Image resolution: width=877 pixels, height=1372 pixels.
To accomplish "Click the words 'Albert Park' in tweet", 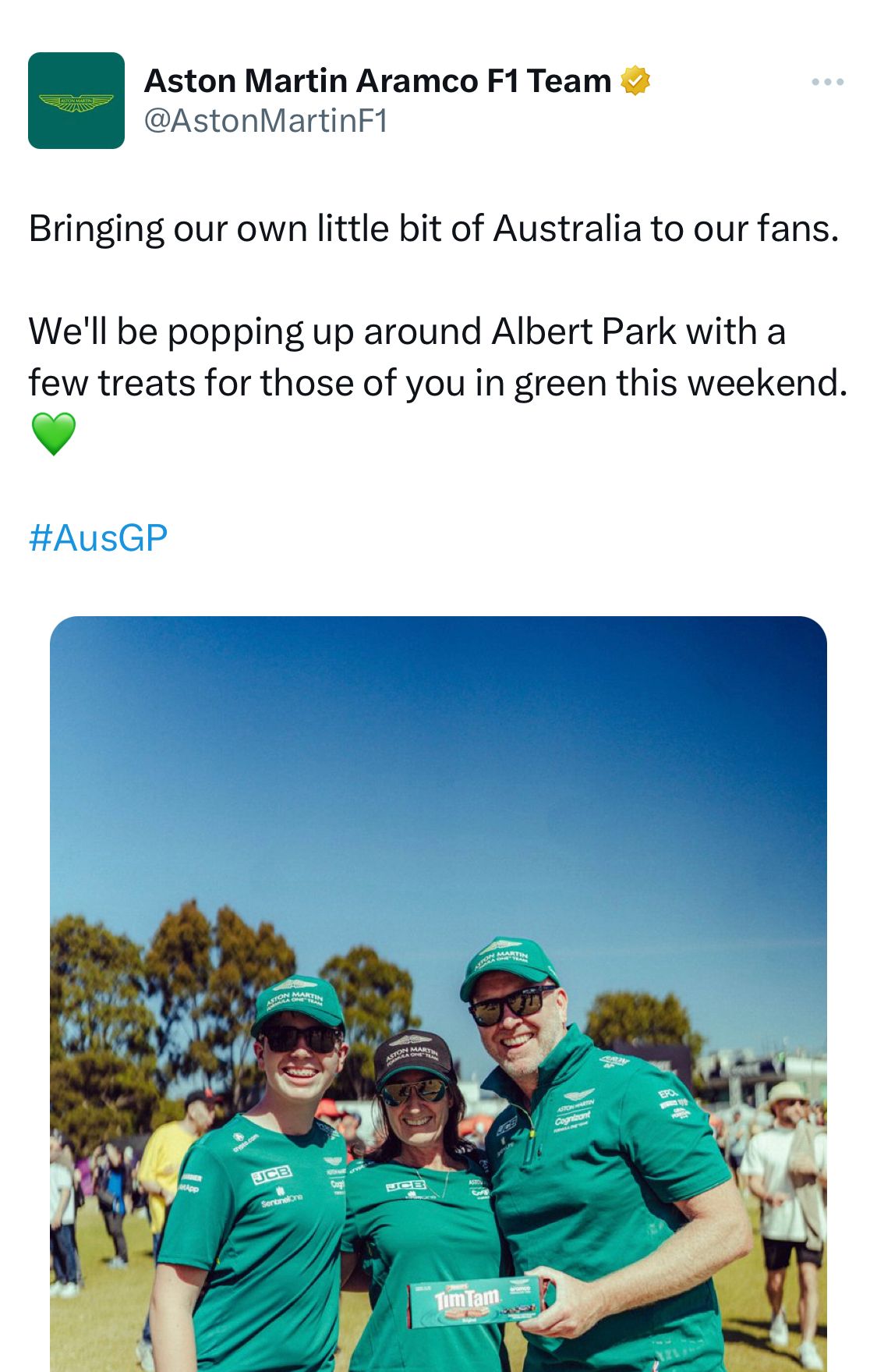I will coord(584,331).
